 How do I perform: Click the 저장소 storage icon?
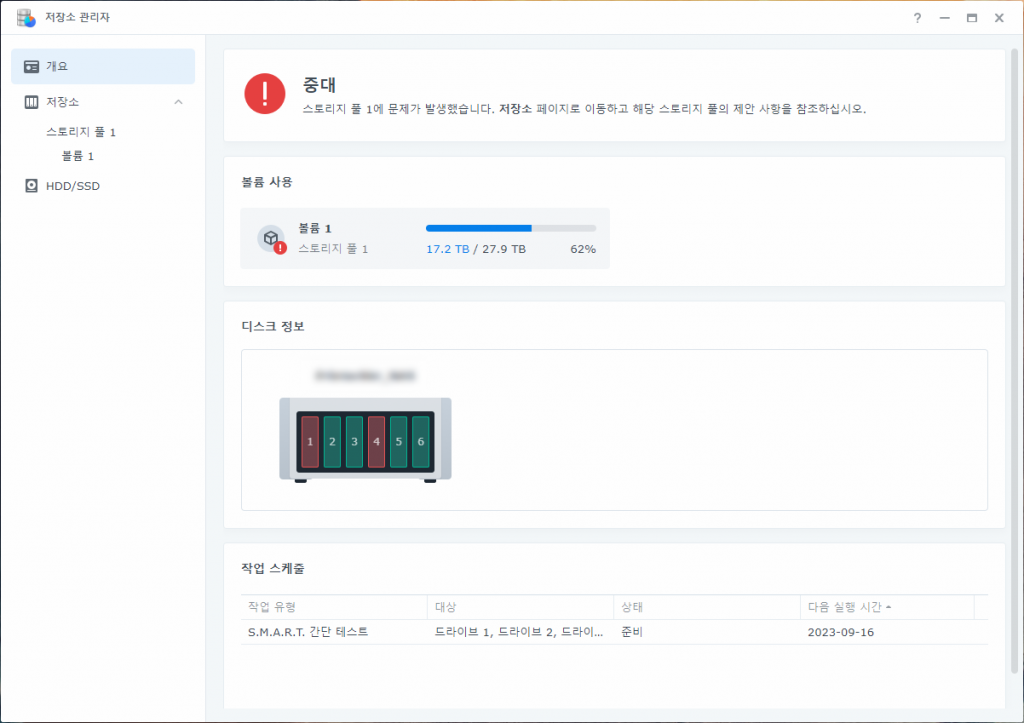point(31,102)
